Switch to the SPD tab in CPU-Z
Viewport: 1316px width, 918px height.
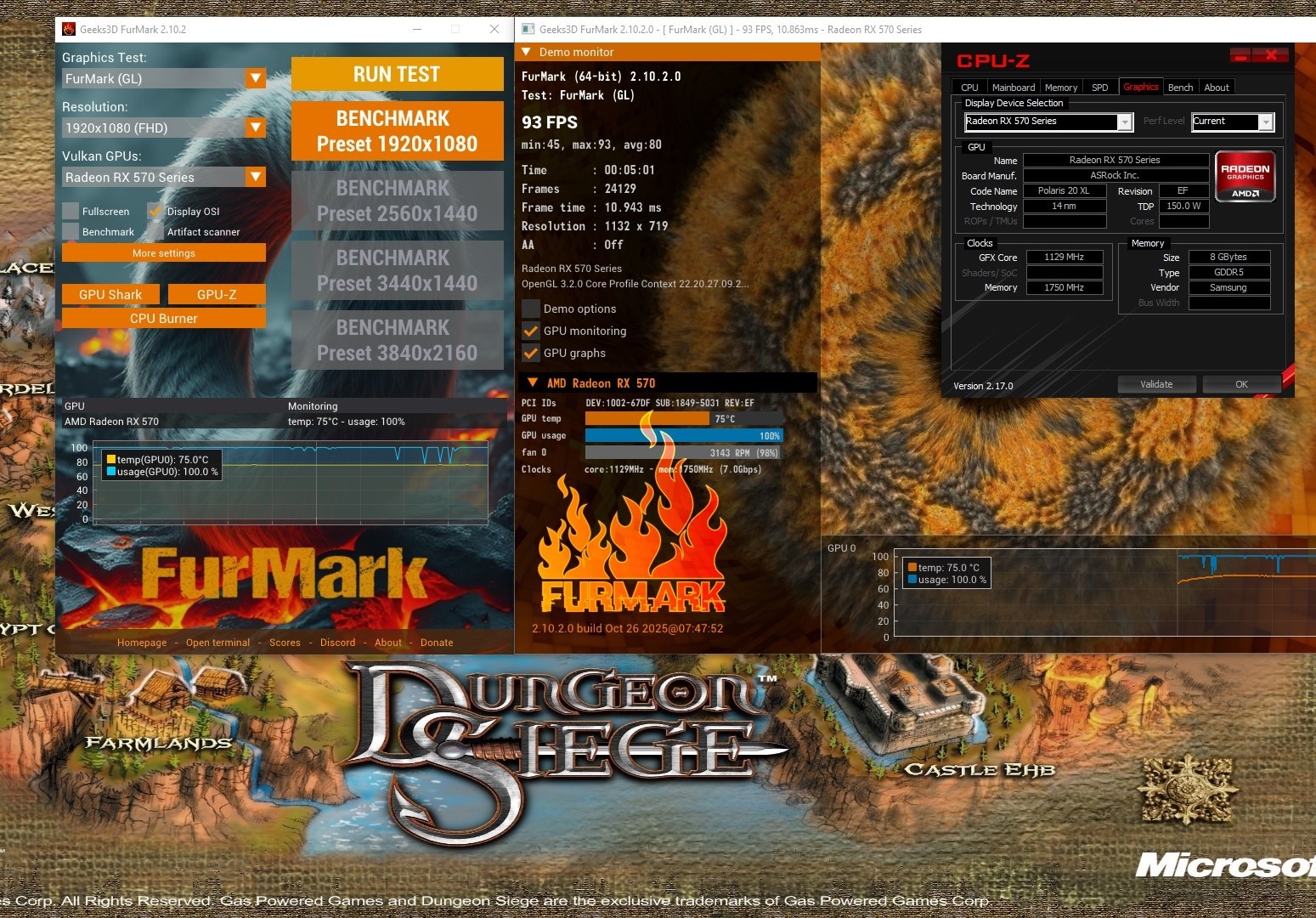point(1099,88)
